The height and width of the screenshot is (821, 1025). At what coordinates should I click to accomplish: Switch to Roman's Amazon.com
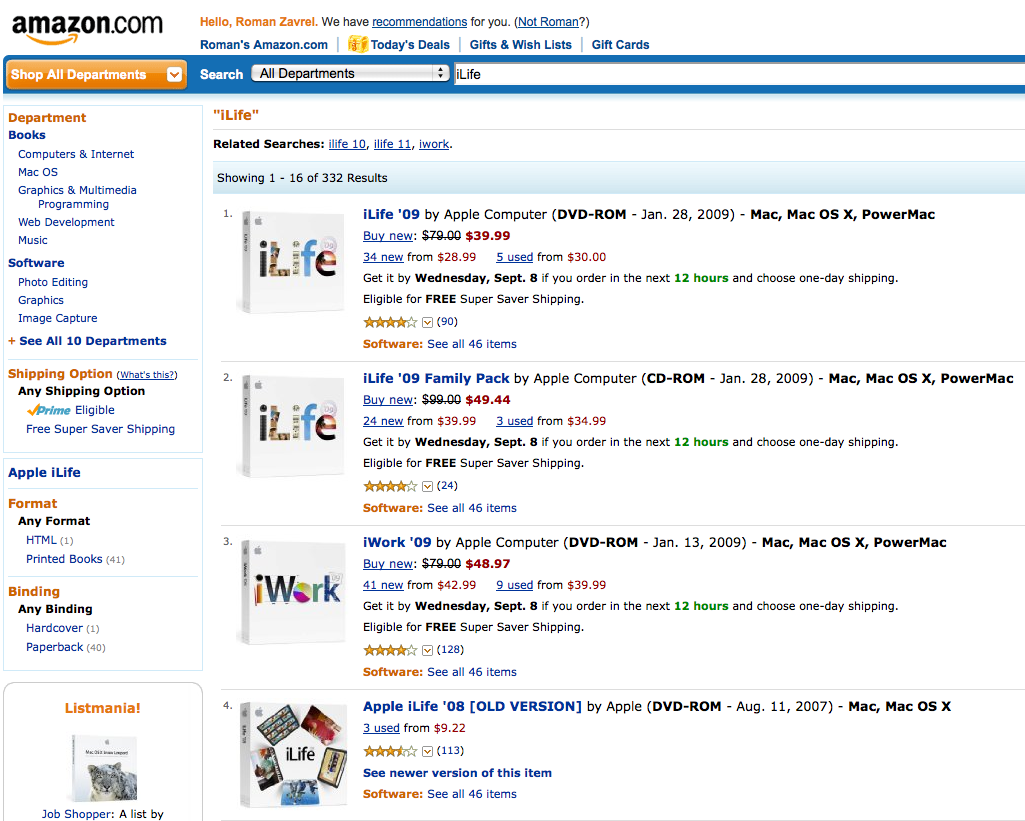[x=263, y=44]
